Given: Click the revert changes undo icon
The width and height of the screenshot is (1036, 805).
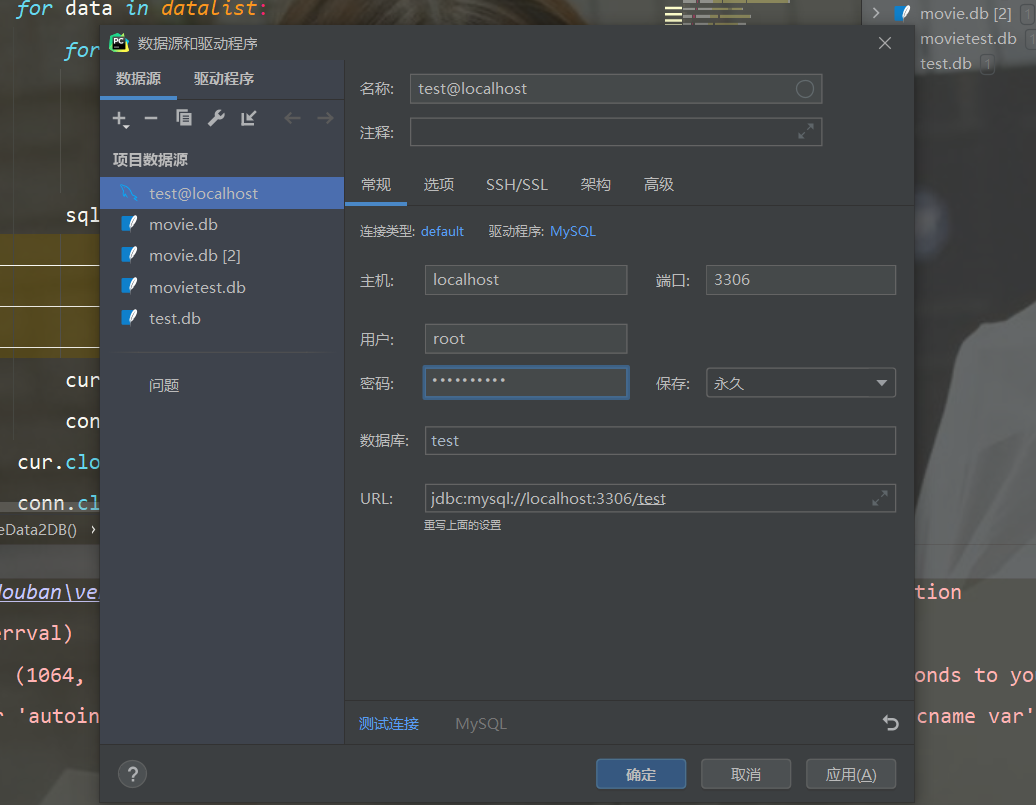Looking at the screenshot, I should pos(891,723).
